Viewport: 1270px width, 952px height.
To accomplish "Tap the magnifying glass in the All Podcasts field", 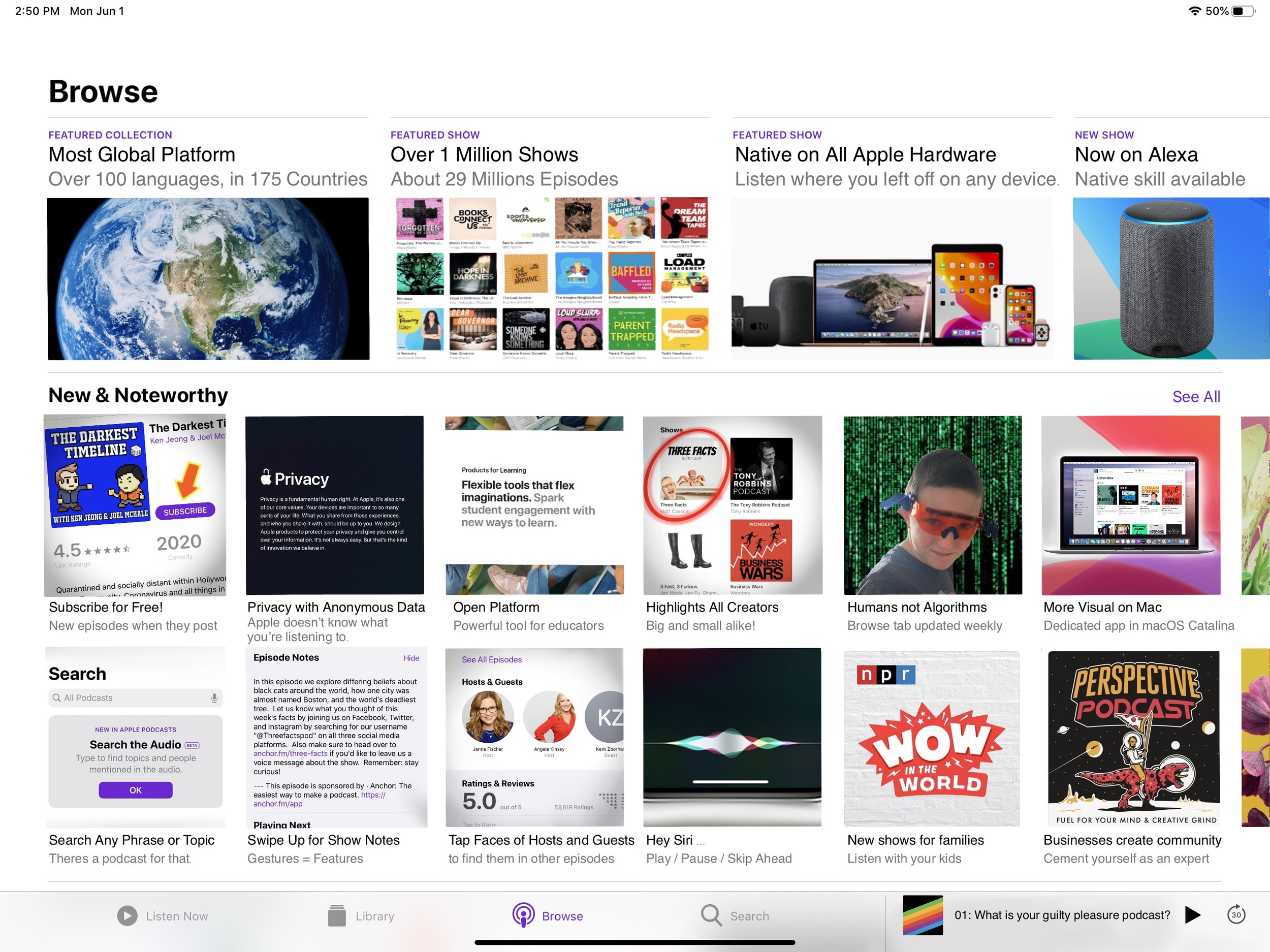I will click(57, 697).
